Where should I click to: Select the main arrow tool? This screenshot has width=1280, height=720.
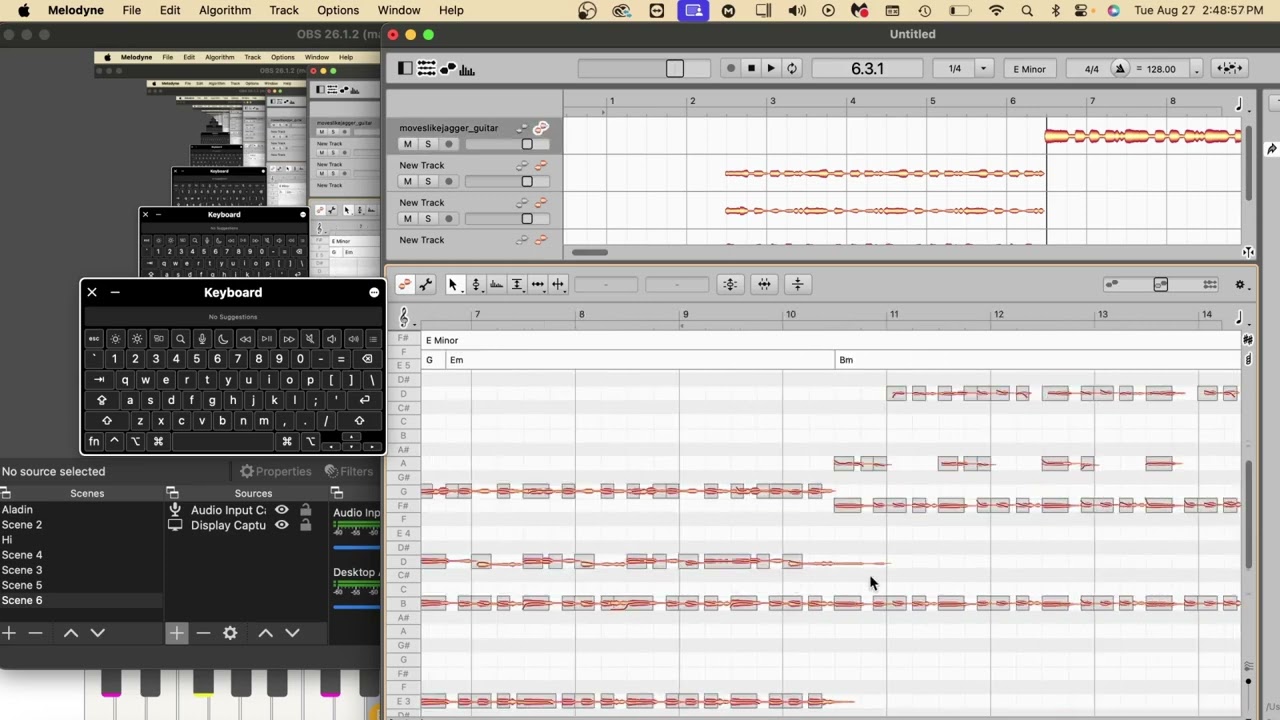[x=453, y=285]
